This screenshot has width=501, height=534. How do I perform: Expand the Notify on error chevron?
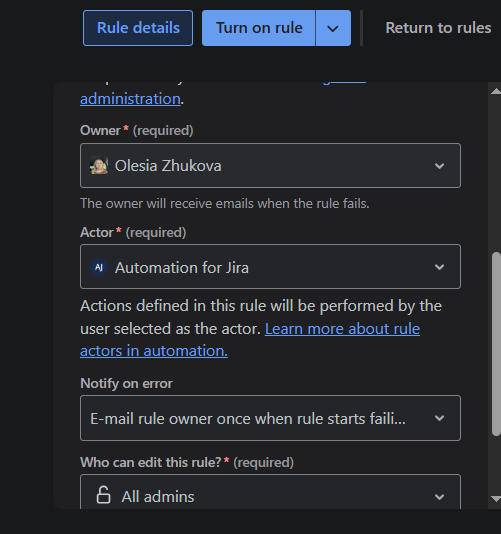point(439,418)
